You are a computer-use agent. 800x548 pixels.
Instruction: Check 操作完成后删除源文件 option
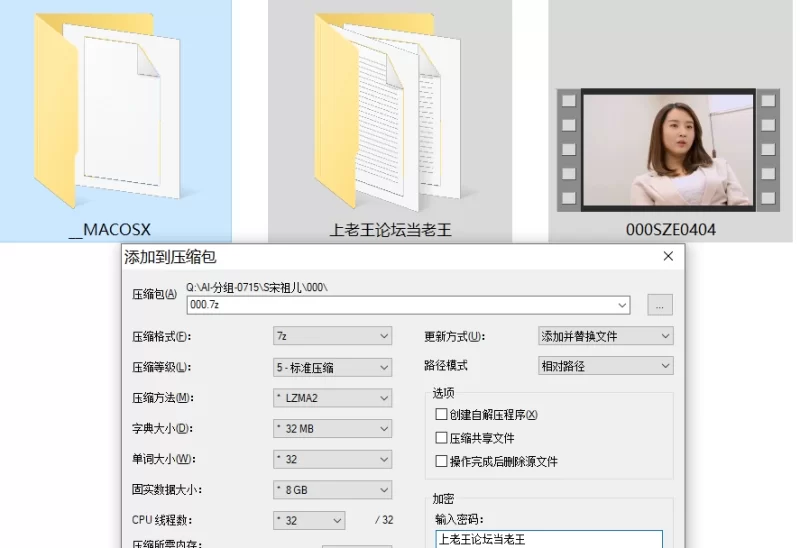(441, 462)
